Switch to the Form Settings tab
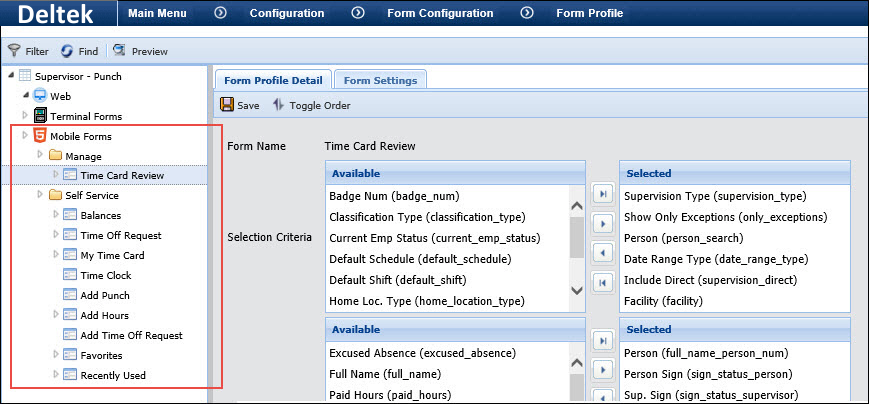The width and height of the screenshot is (869, 404). point(379,80)
